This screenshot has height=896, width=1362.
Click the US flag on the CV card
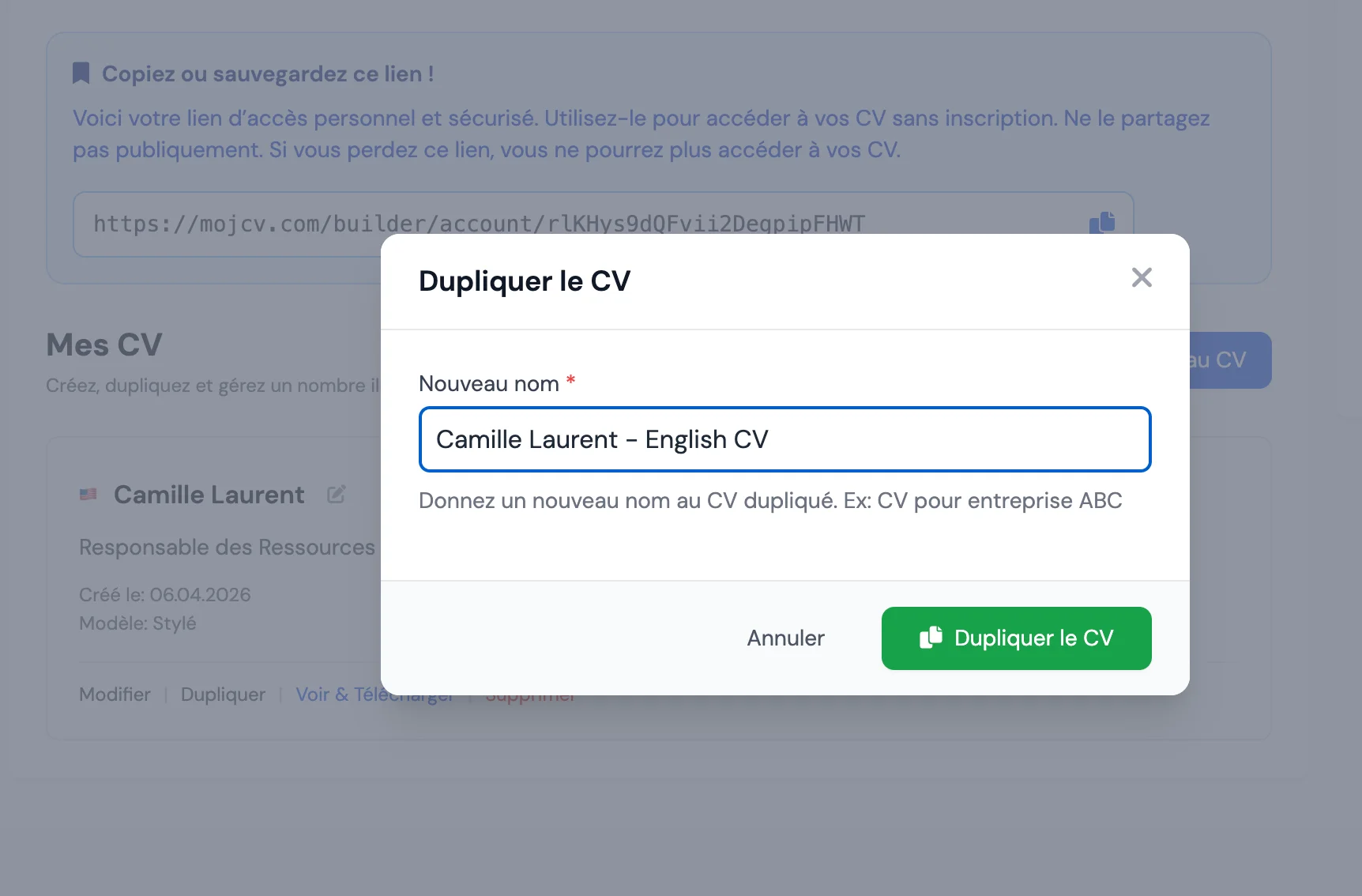click(88, 495)
